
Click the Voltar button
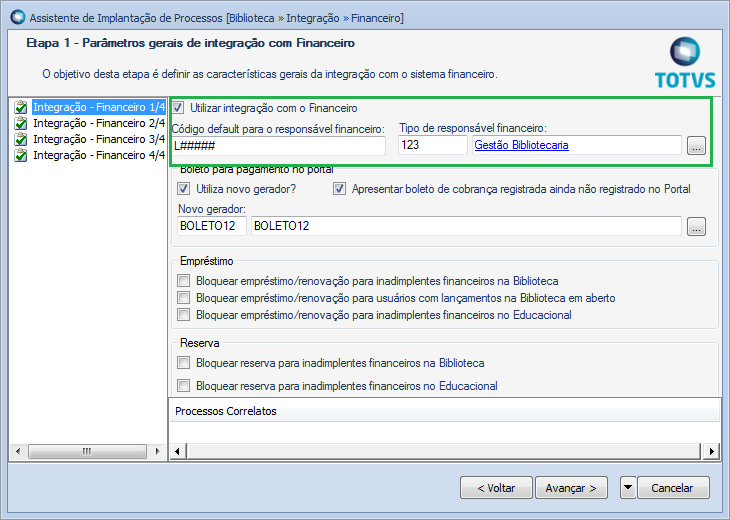496,488
